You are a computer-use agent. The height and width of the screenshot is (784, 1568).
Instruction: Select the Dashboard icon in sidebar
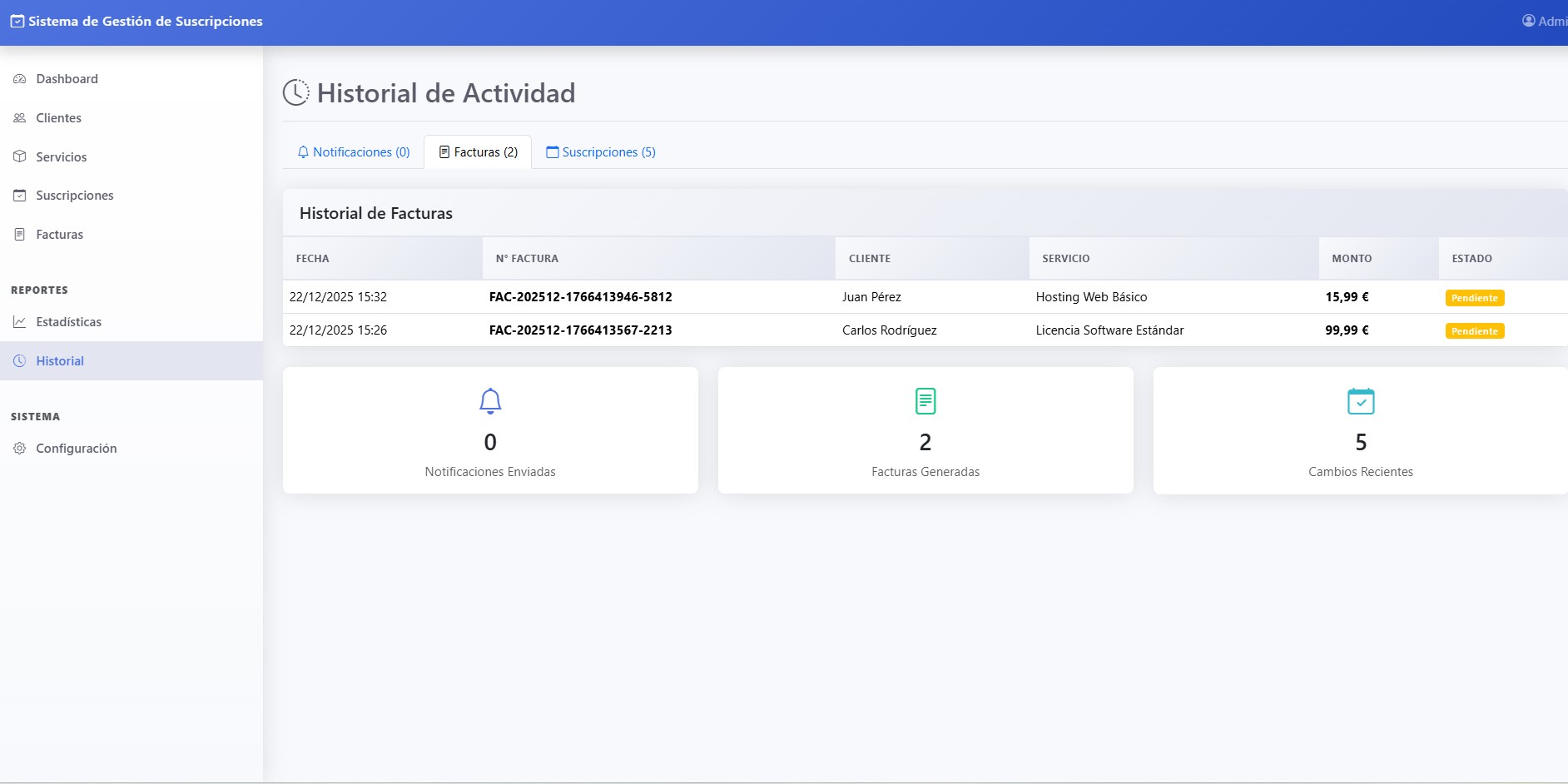click(x=19, y=78)
